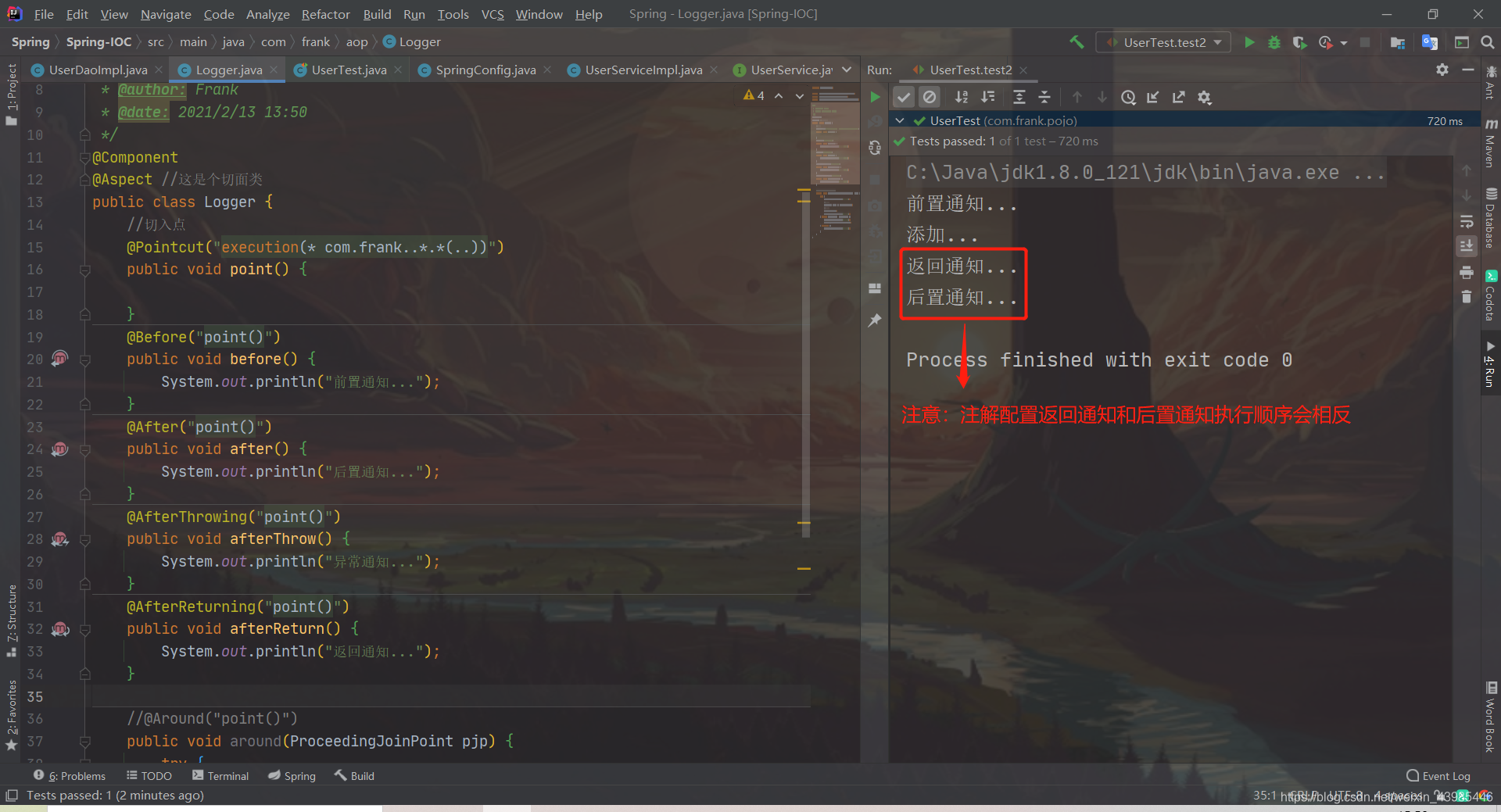Restore layout icon in Run sidebar
Screen dimensions: 1501x812
pyautogui.click(x=875, y=288)
